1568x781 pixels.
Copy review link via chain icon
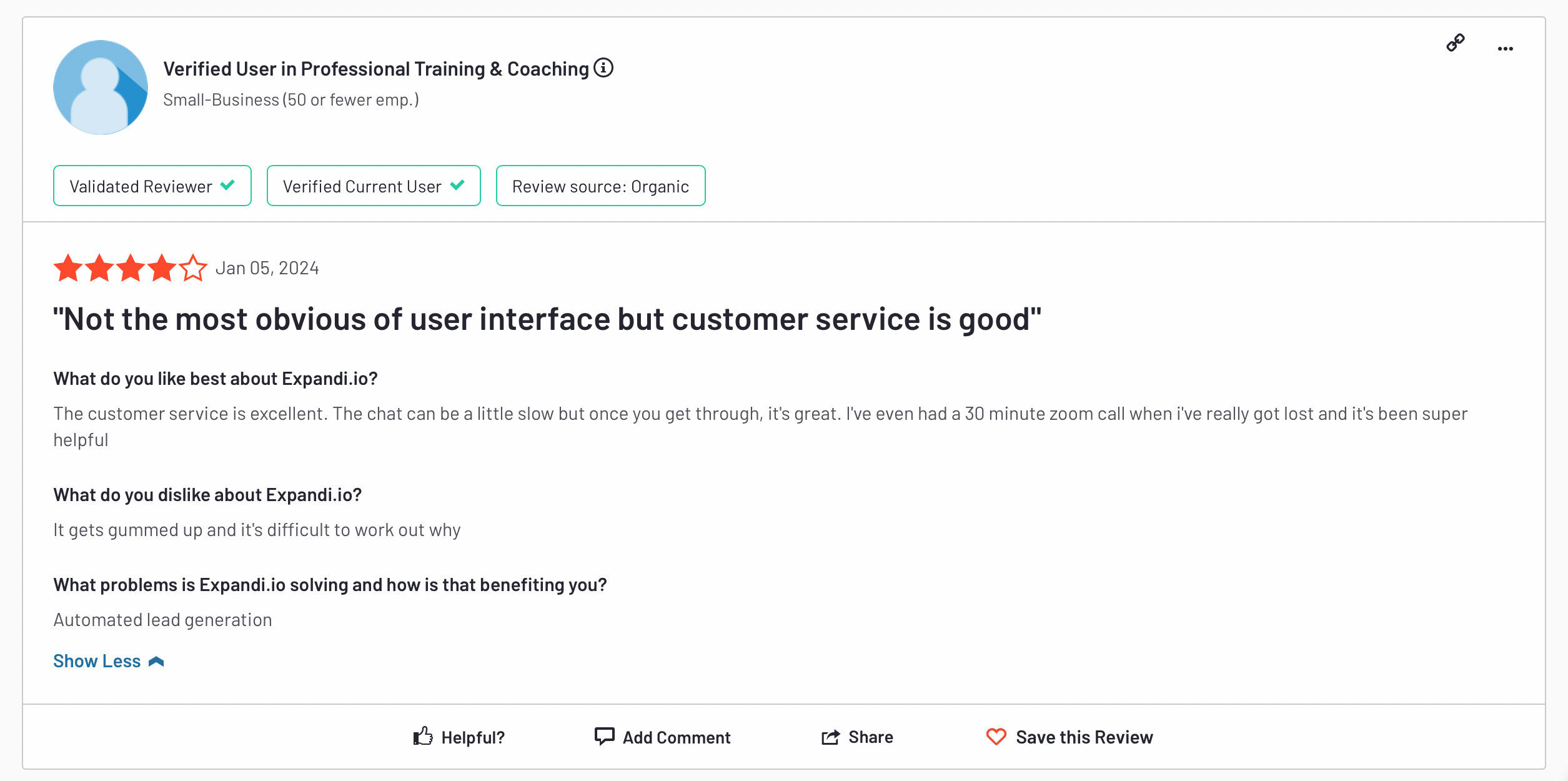click(x=1456, y=43)
